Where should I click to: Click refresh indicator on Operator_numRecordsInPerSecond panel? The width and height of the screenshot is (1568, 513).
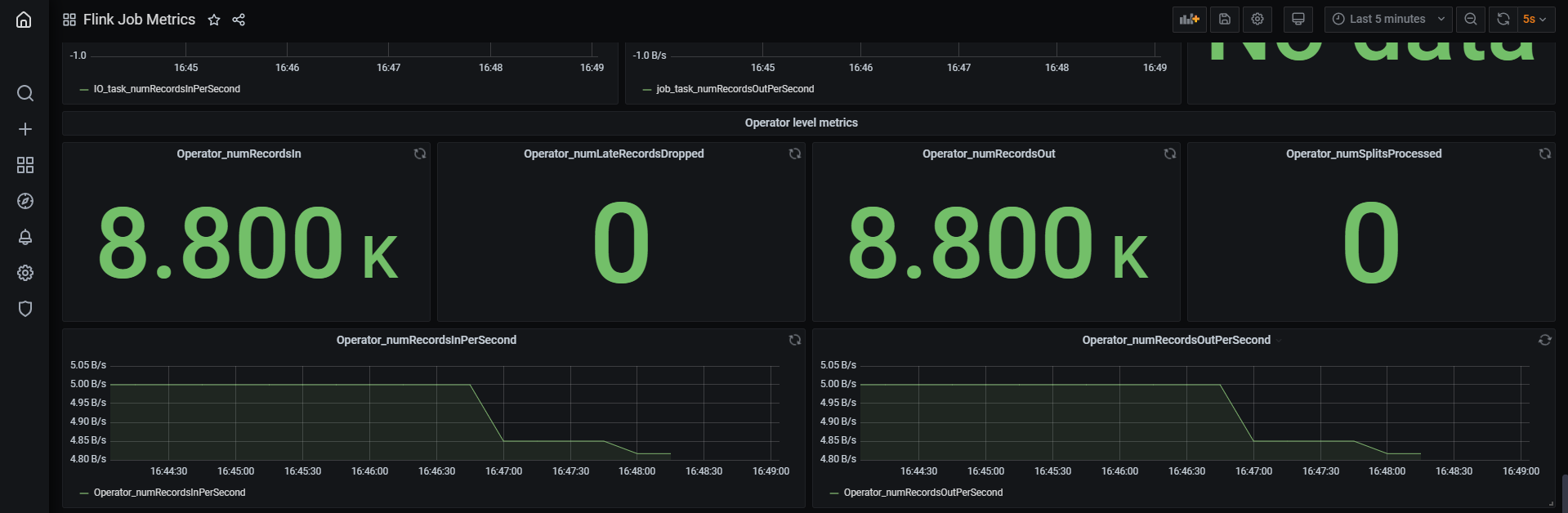795,340
